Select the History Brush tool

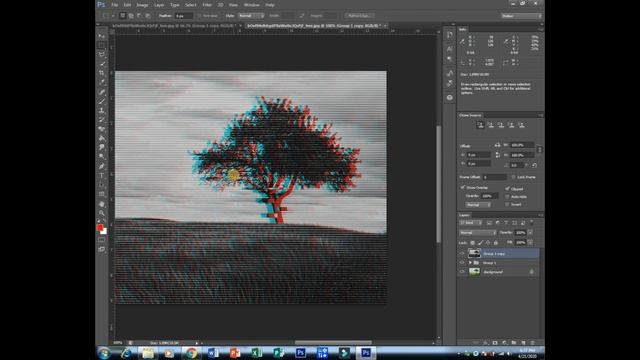click(x=101, y=120)
